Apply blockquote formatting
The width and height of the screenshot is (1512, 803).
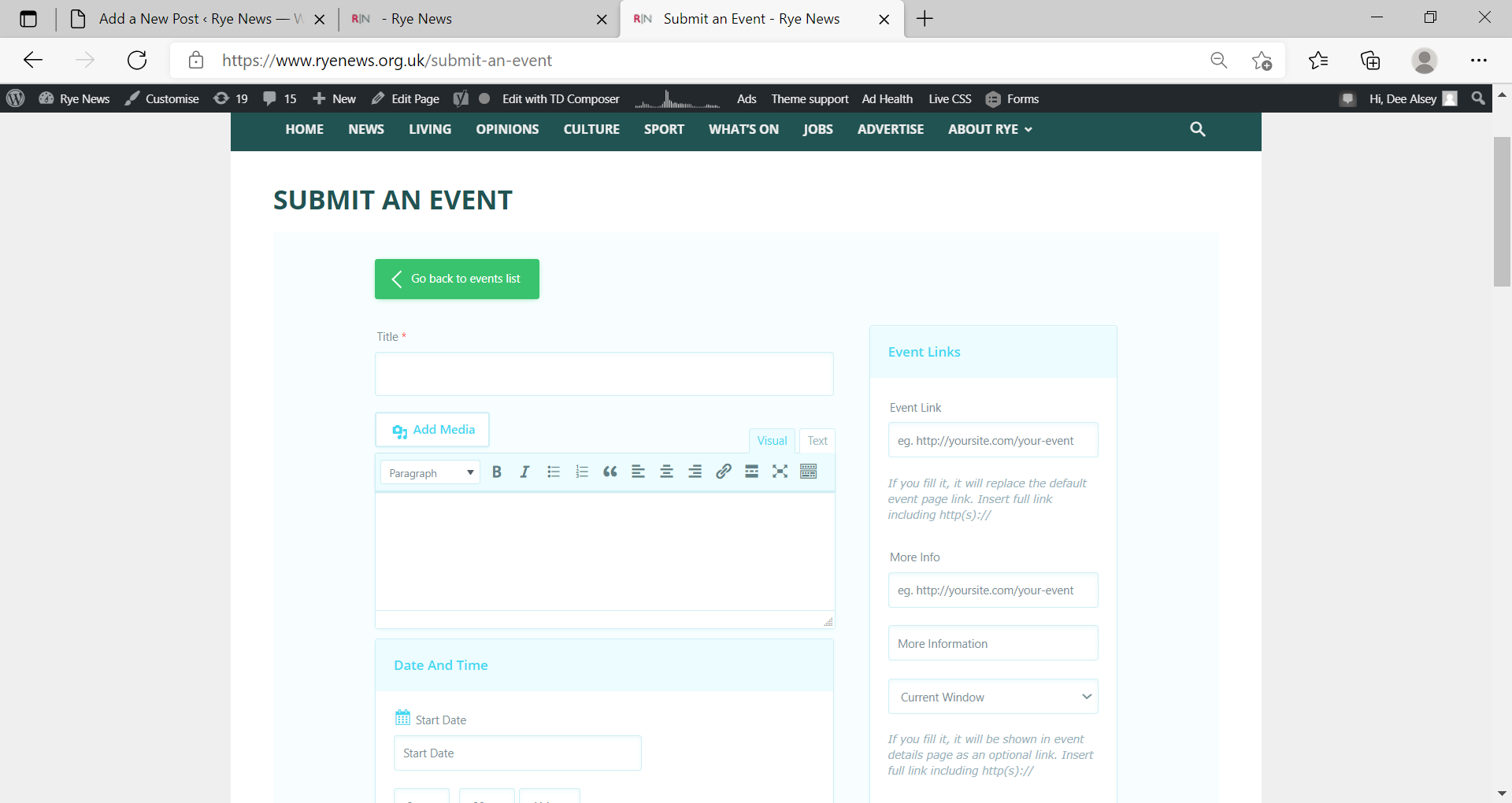[610, 472]
